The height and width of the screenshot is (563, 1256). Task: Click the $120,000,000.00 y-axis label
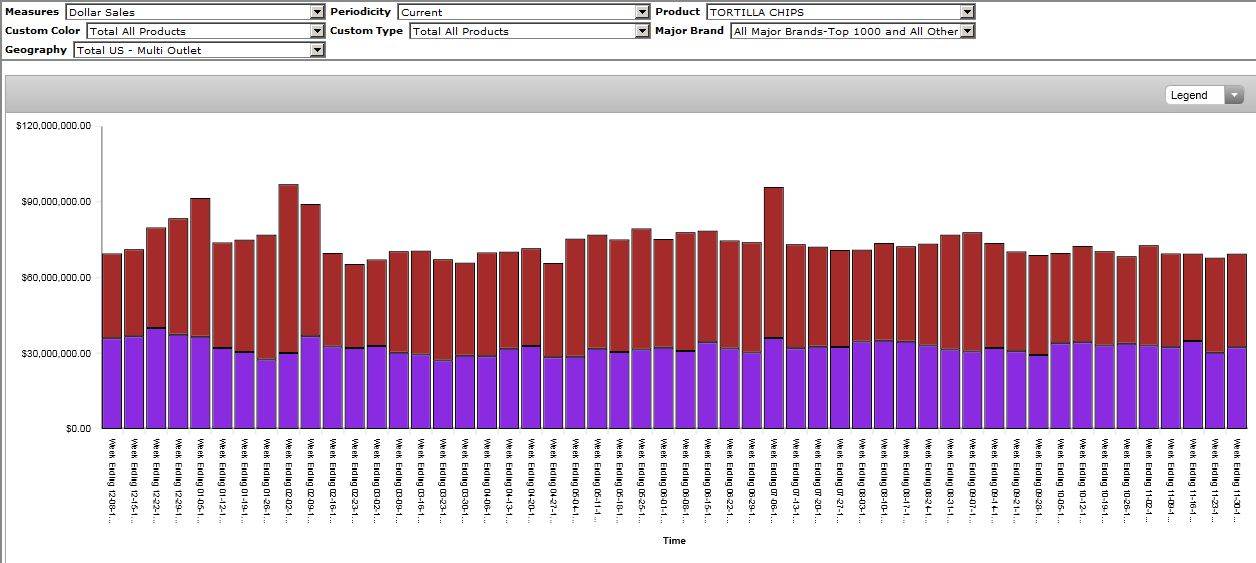pyautogui.click(x=54, y=126)
